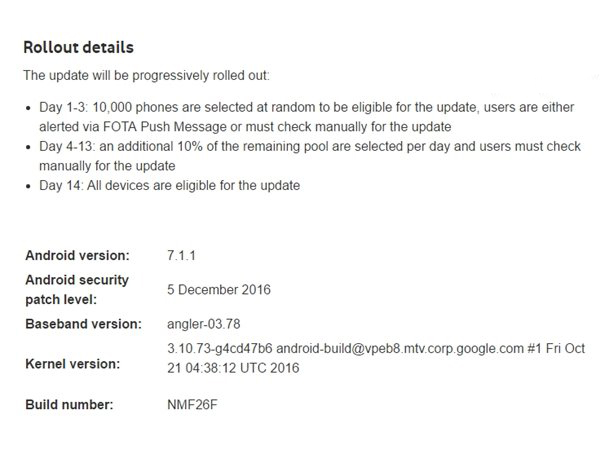The height and width of the screenshot is (450, 600).
Task: Click the 7.1.1 version value
Action: [x=182, y=255]
